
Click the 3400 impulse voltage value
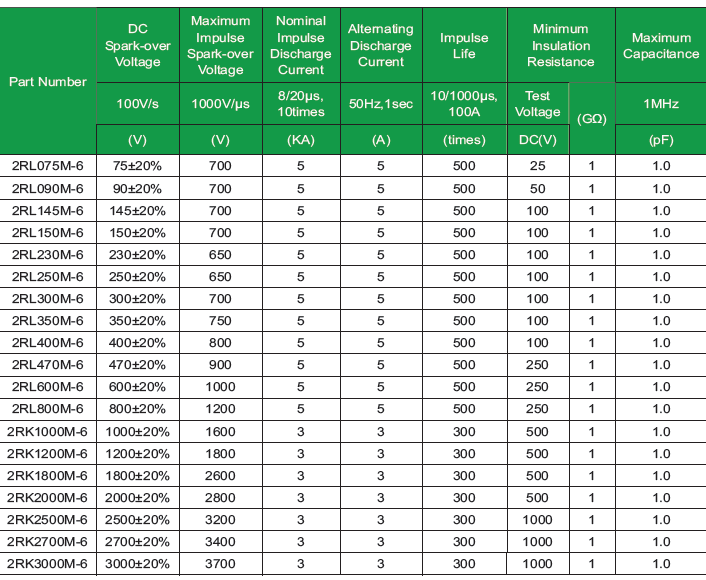[x=220, y=542]
